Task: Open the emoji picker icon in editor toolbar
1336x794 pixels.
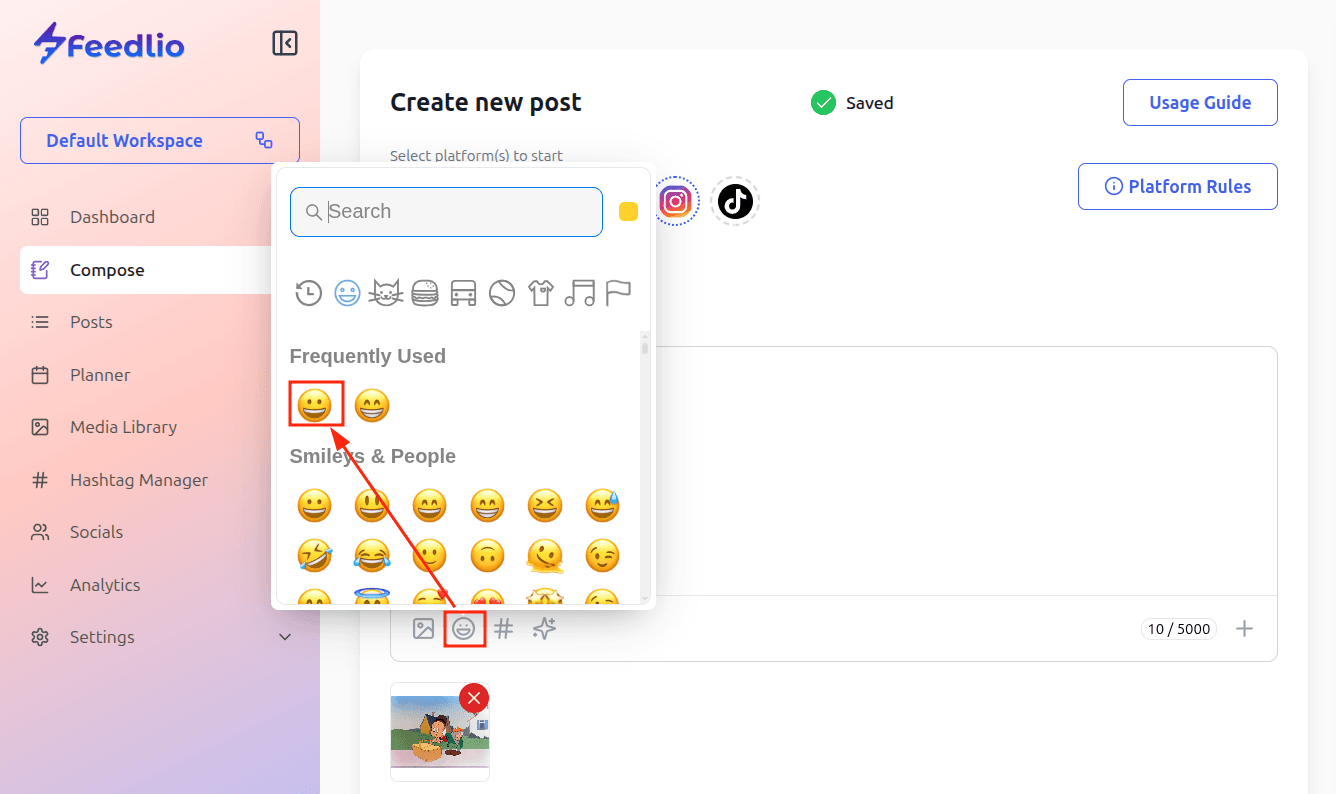Action: [463, 629]
